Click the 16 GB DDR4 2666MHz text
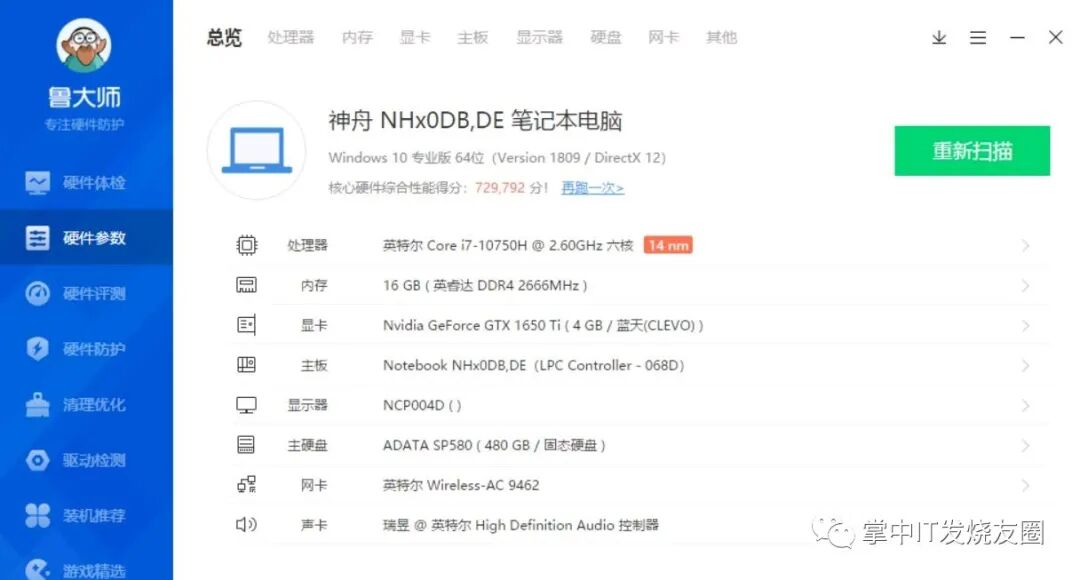Screen dimensions: 1080x580 pyautogui.click(x=485, y=285)
